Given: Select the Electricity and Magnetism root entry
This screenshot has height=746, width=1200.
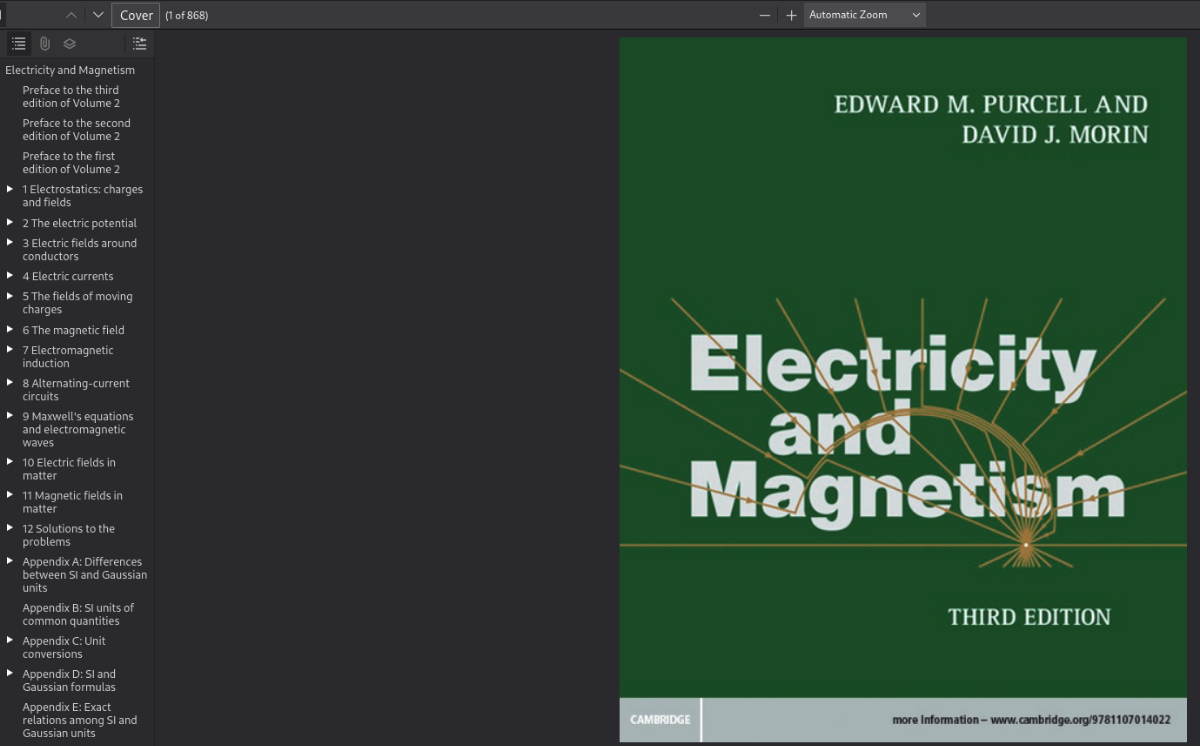Looking at the screenshot, I should pyautogui.click(x=70, y=70).
